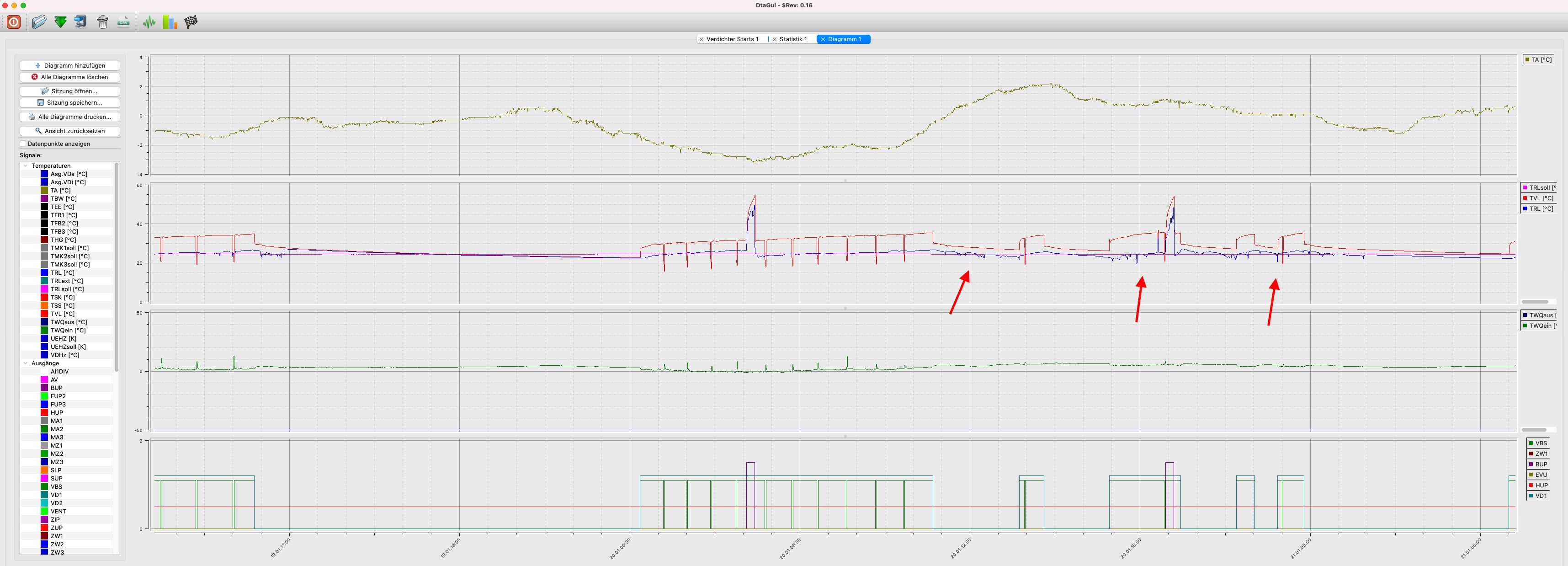Click TA [°C] legend entry in top chart
The width and height of the screenshot is (1568, 566).
[x=1537, y=59]
